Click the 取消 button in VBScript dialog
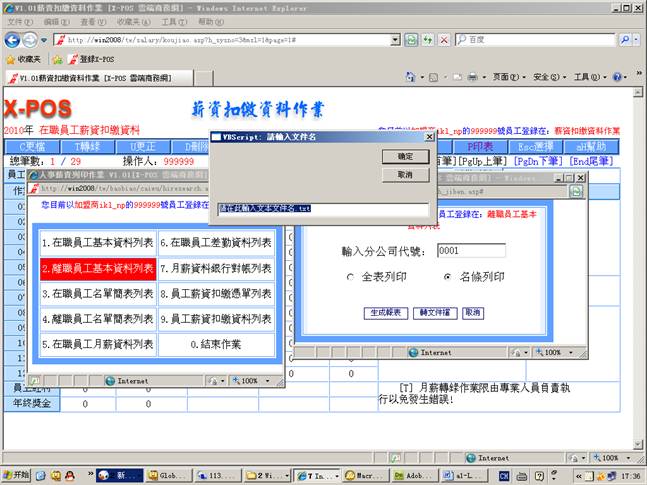Screen dimensions: 647x485 pos(405,175)
